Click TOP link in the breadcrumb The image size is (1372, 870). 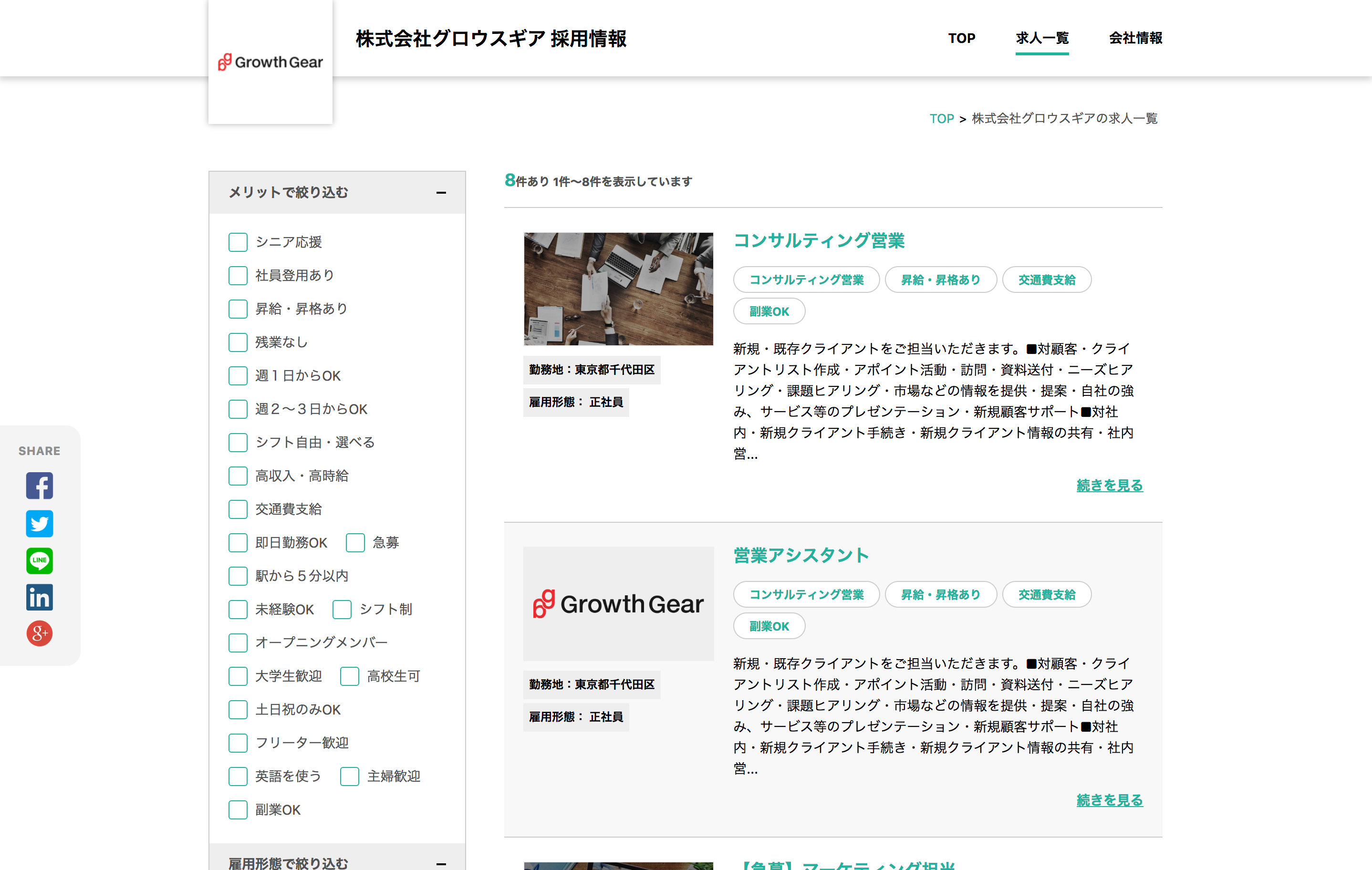coord(941,118)
